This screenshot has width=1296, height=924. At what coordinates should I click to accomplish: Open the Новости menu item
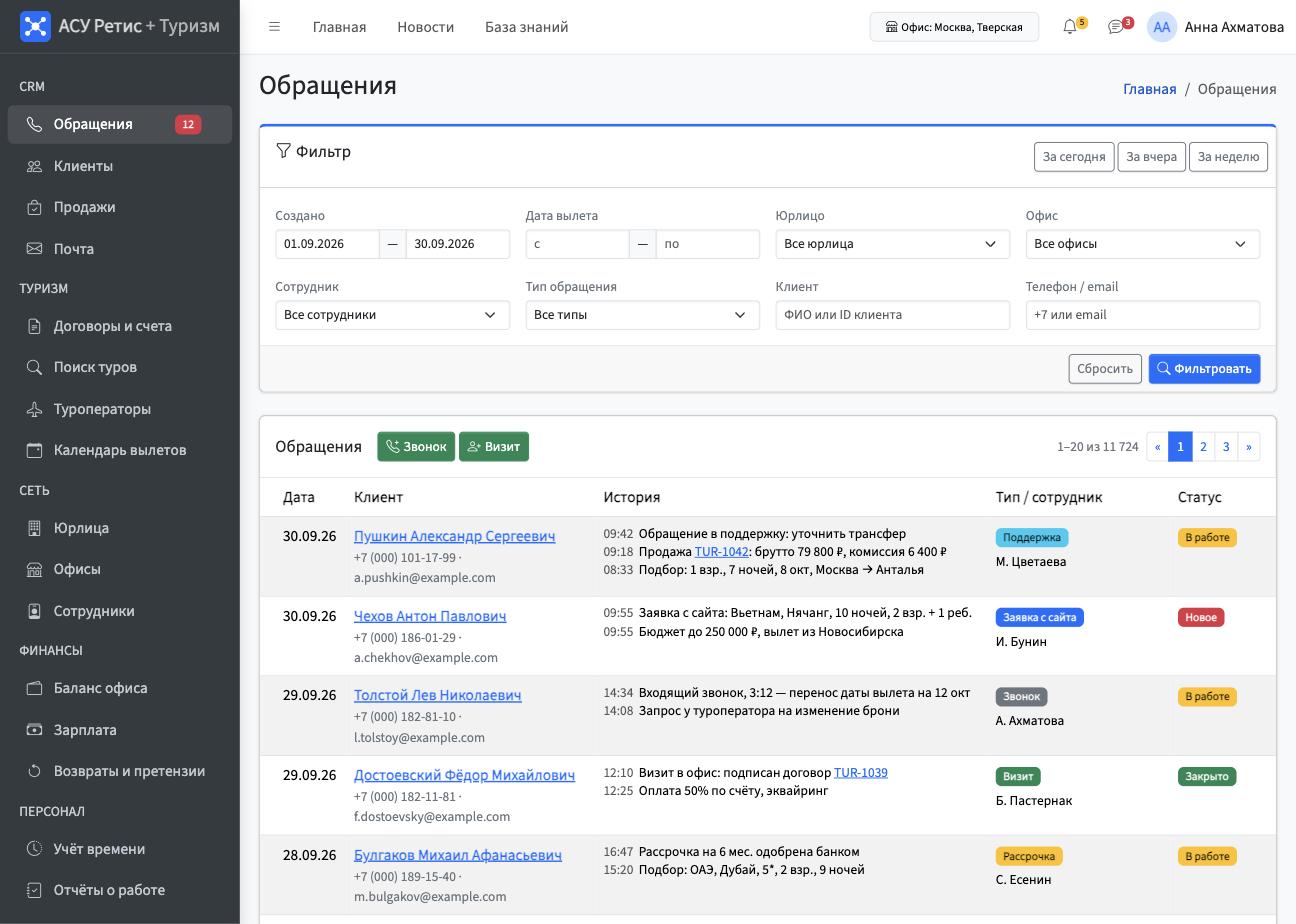[x=425, y=27]
